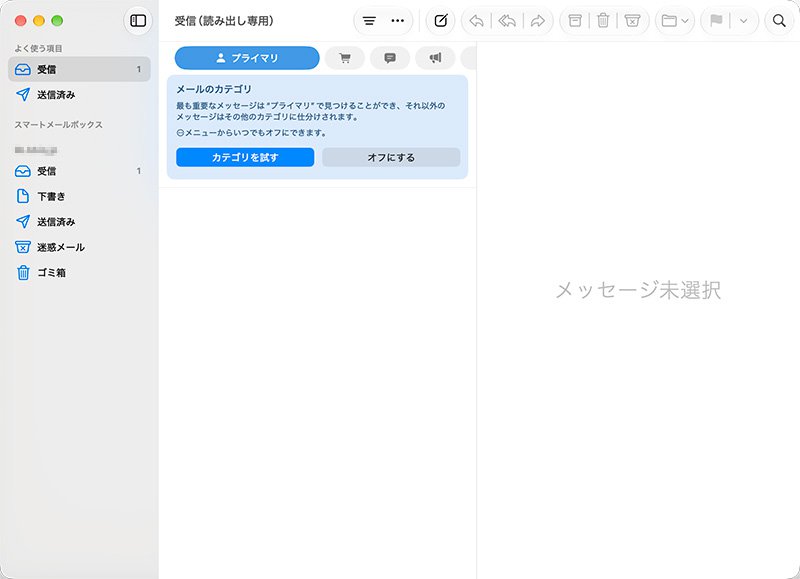Open the Move to folder icon
Image resolution: width=800 pixels, height=579 pixels.
[669, 21]
